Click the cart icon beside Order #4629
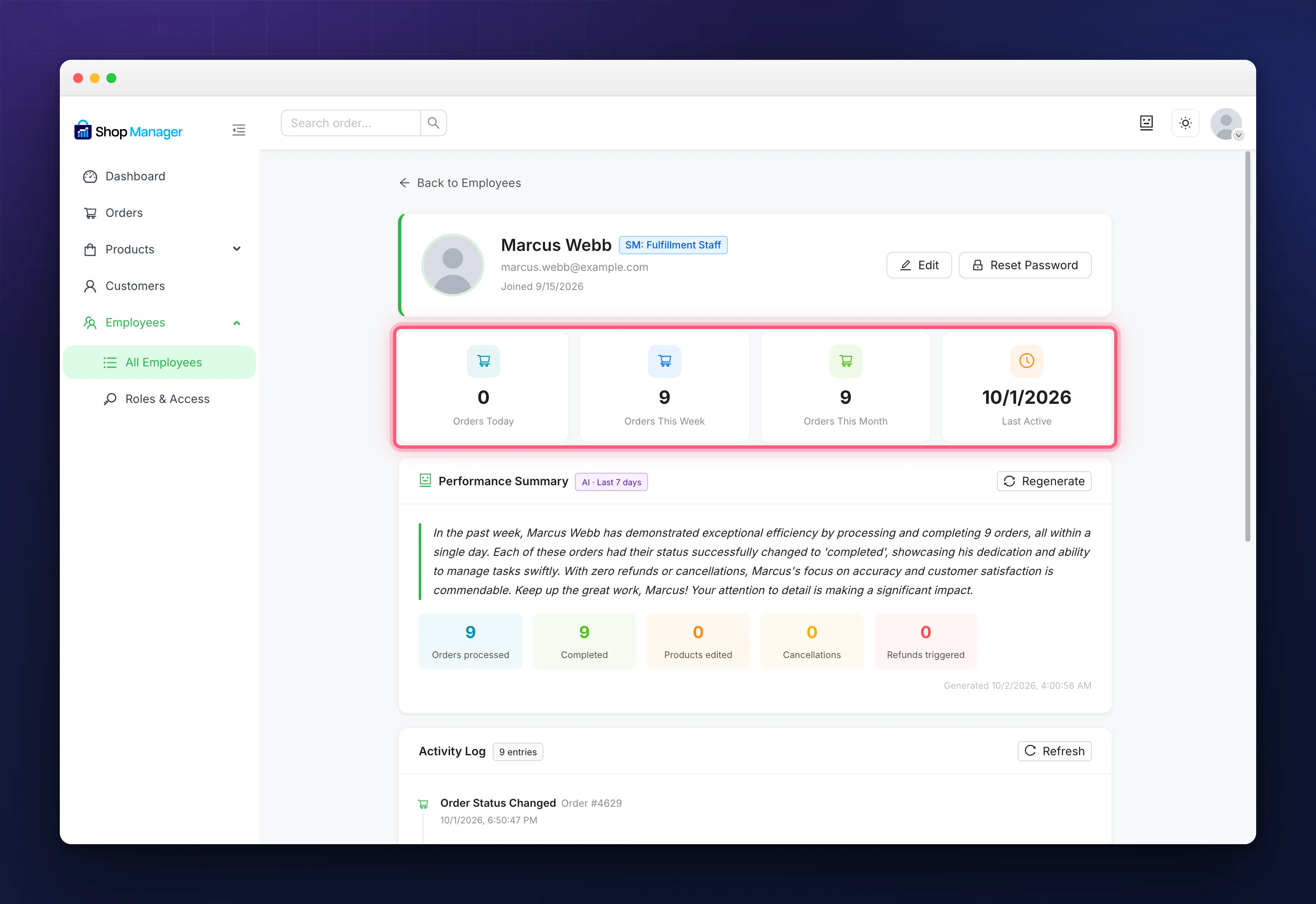Viewport: 1316px width, 904px height. coord(423,804)
